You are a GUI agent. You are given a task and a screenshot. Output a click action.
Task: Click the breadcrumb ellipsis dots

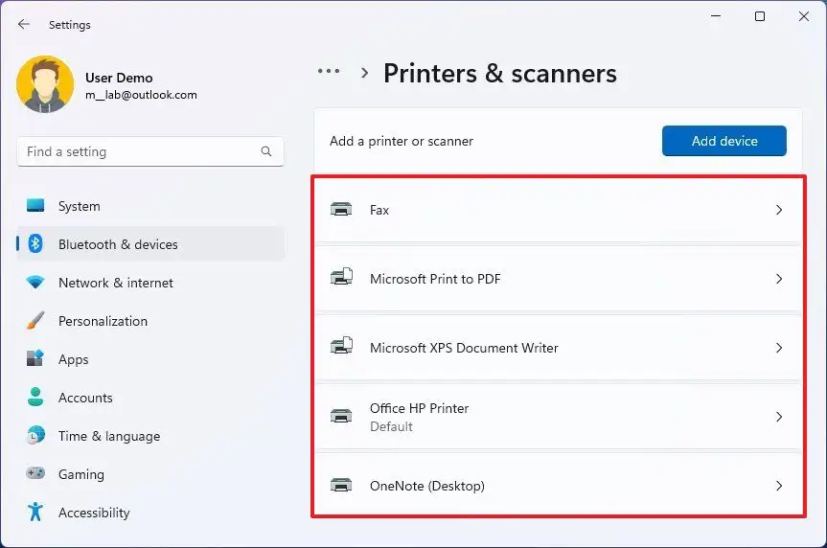(329, 71)
